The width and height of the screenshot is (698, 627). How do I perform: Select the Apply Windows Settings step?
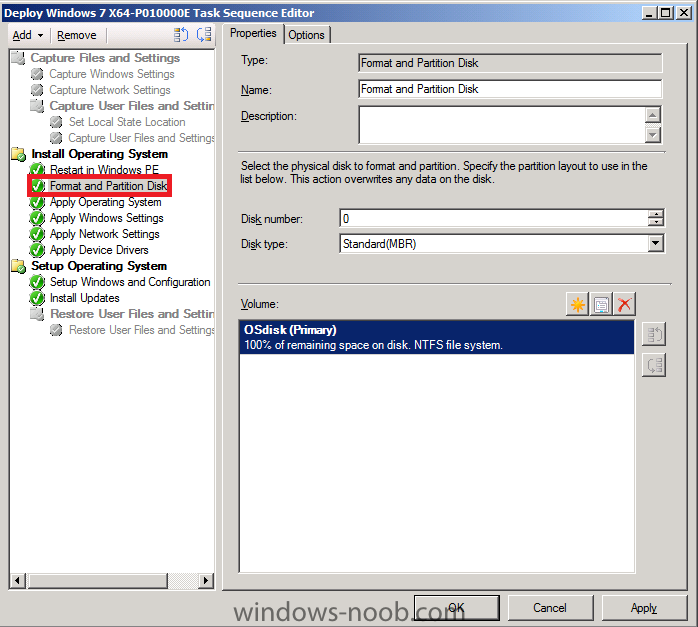(106, 218)
